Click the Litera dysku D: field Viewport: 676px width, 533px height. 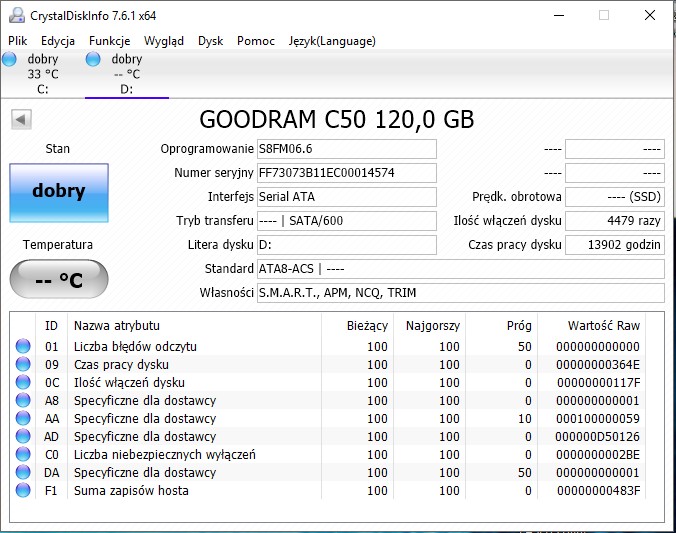(347, 245)
